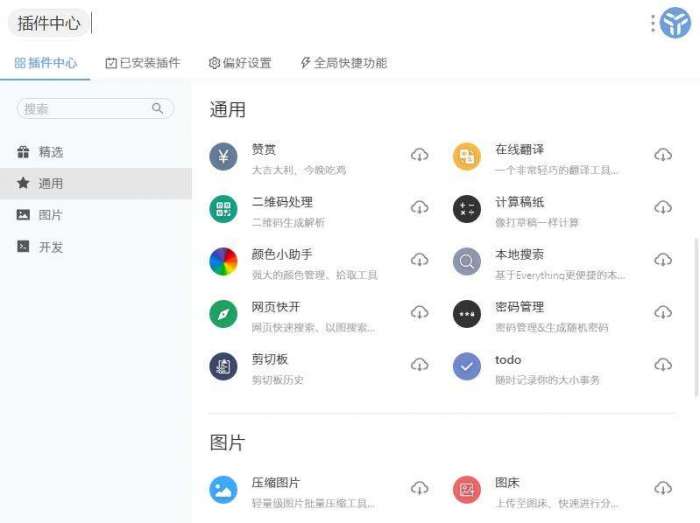
Task: Click the 网页快开 compass icon
Action: click(x=223, y=314)
